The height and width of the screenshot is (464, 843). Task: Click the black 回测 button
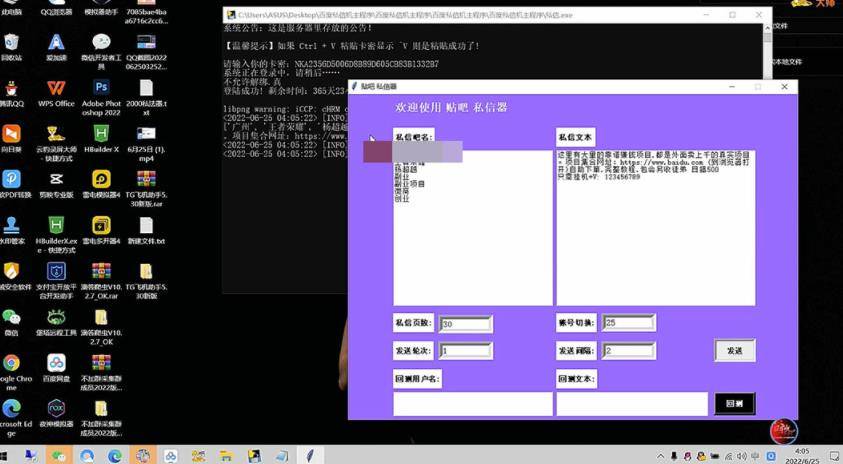(734, 403)
